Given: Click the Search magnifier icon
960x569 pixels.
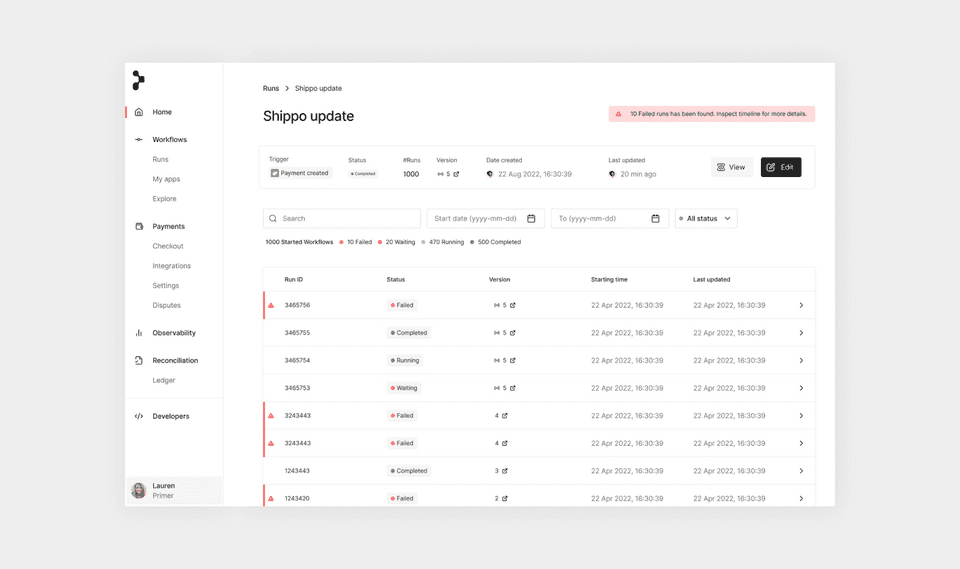Looking at the screenshot, I should [x=273, y=219].
